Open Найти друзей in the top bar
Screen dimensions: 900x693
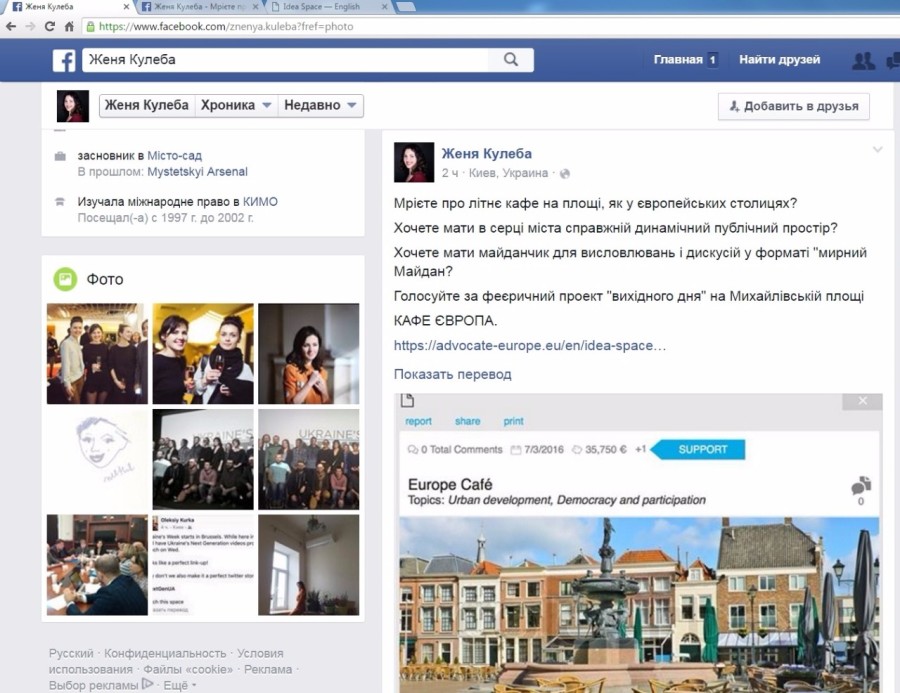779,60
